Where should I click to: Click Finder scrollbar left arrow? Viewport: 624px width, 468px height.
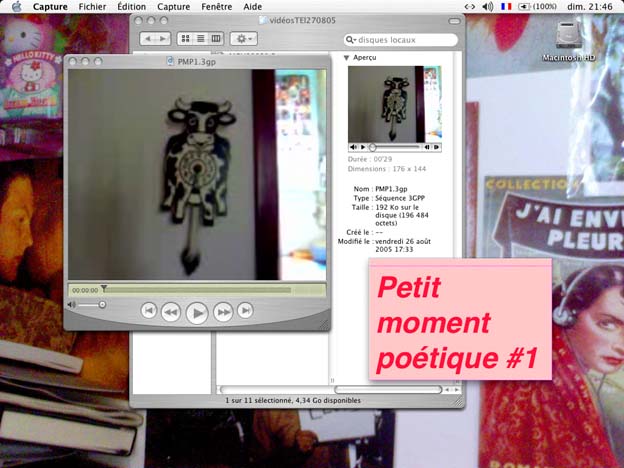pos(447,390)
